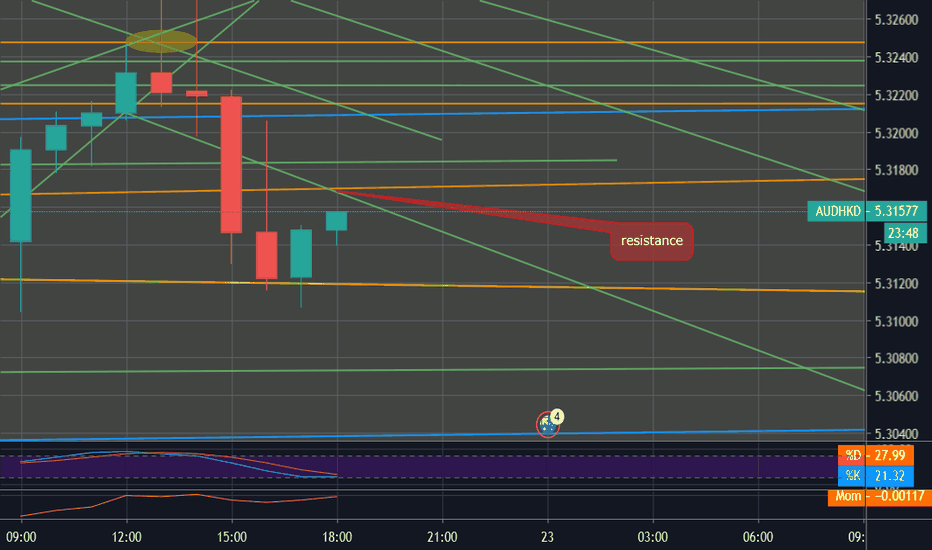Click the 15:00 time axis label
Image resolution: width=932 pixels, height=550 pixels.
click(232, 538)
